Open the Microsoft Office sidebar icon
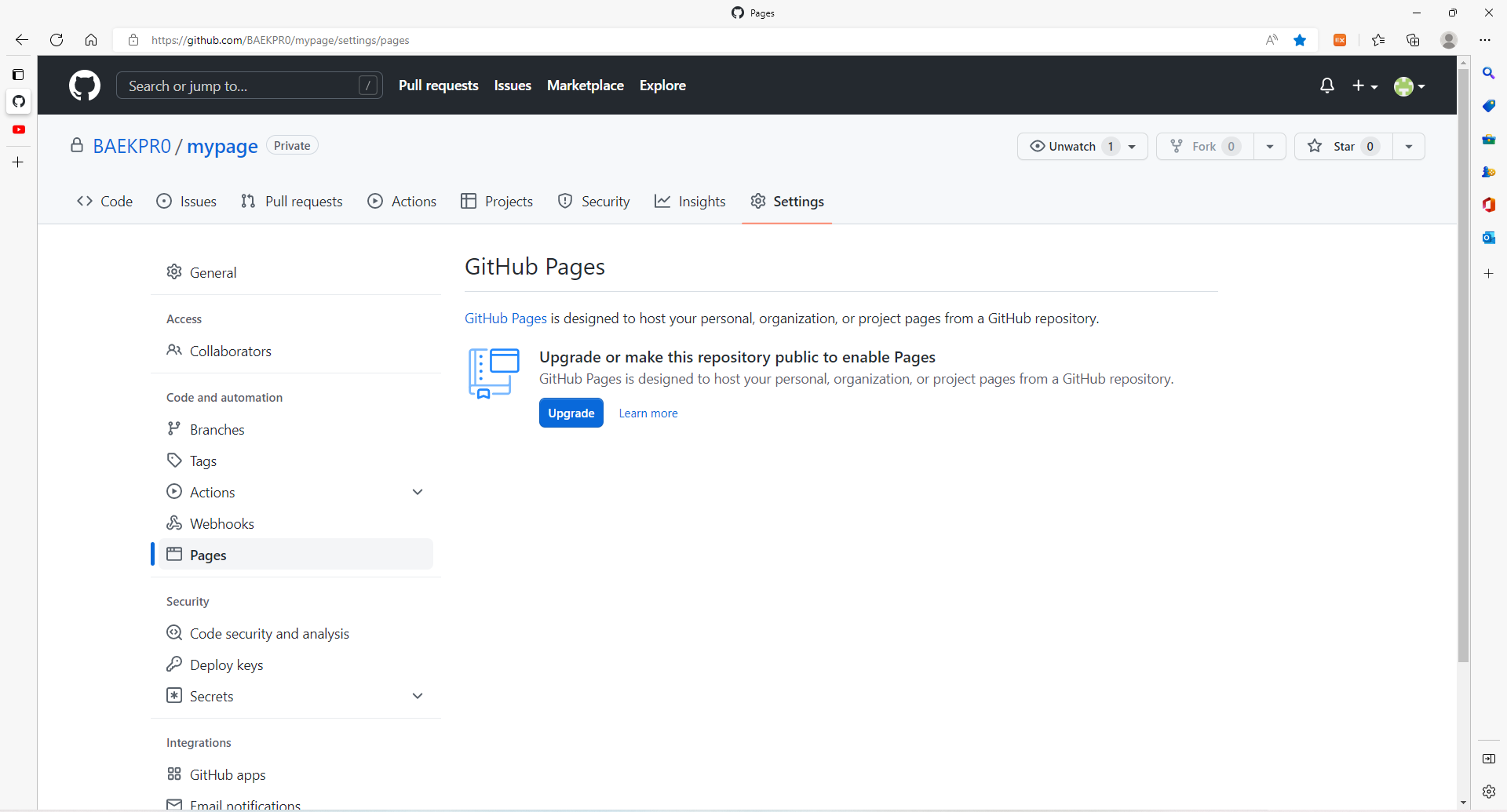This screenshot has height=812, width=1507. [1489, 205]
